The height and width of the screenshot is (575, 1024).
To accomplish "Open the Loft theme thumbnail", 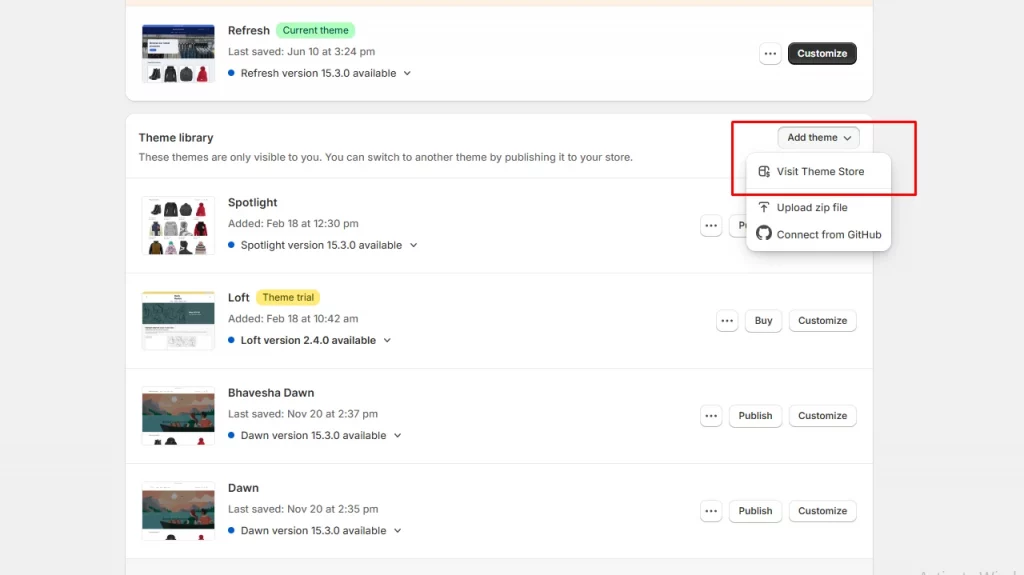I will (x=178, y=321).
